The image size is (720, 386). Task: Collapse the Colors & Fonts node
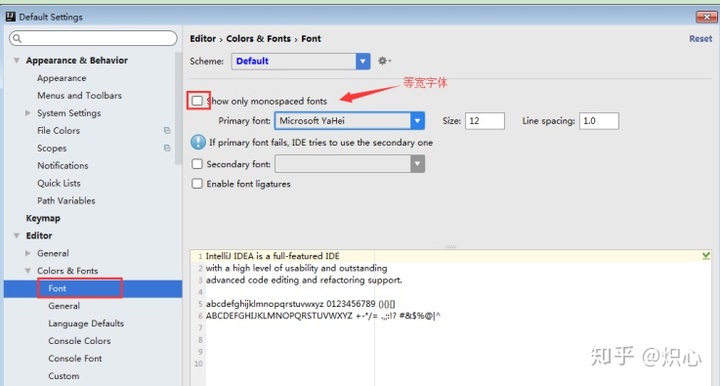click(x=28, y=271)
